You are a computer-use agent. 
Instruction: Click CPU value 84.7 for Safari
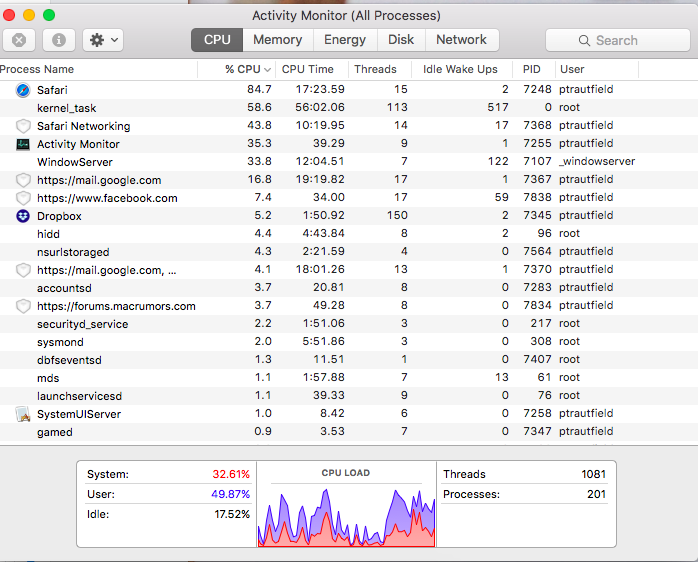(x=259, y=90)
